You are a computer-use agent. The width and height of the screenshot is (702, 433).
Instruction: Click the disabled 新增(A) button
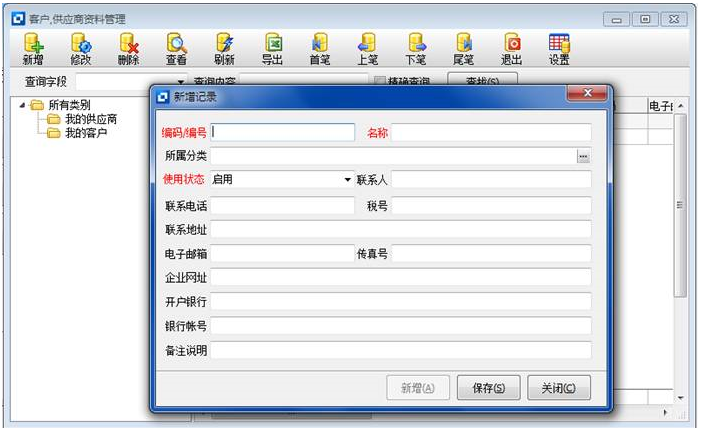(x=418, y=388)
